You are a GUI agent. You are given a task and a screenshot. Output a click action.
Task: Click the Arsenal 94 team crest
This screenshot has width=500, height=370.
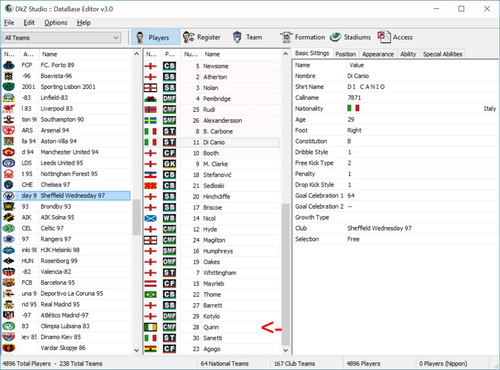tap(9, 130)
